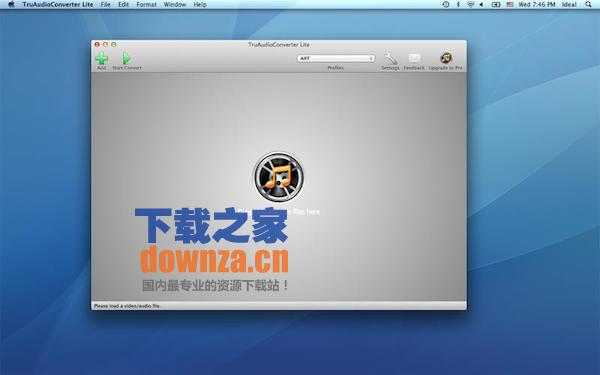This screenshot has height=375, width=600.
Task: Click the US flag input source icon
Action: coord(510,5)
